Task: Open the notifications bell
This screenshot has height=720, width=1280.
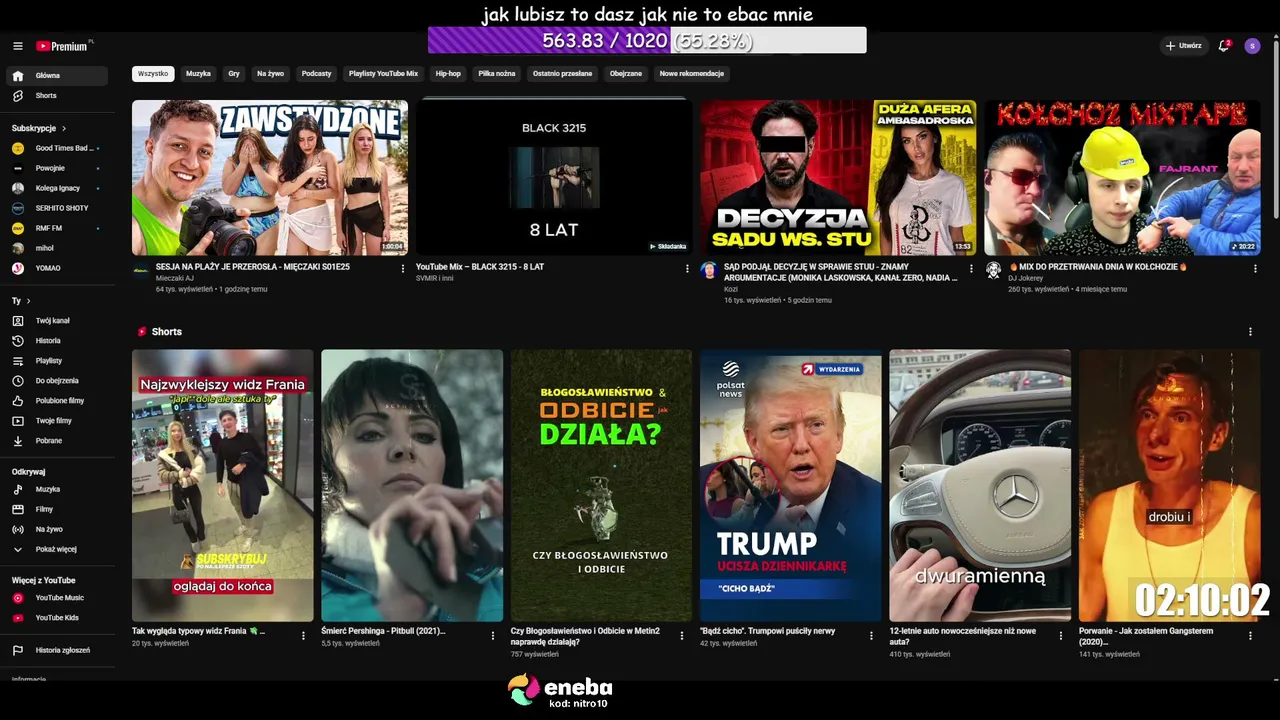Action: tap(1224, 46)
